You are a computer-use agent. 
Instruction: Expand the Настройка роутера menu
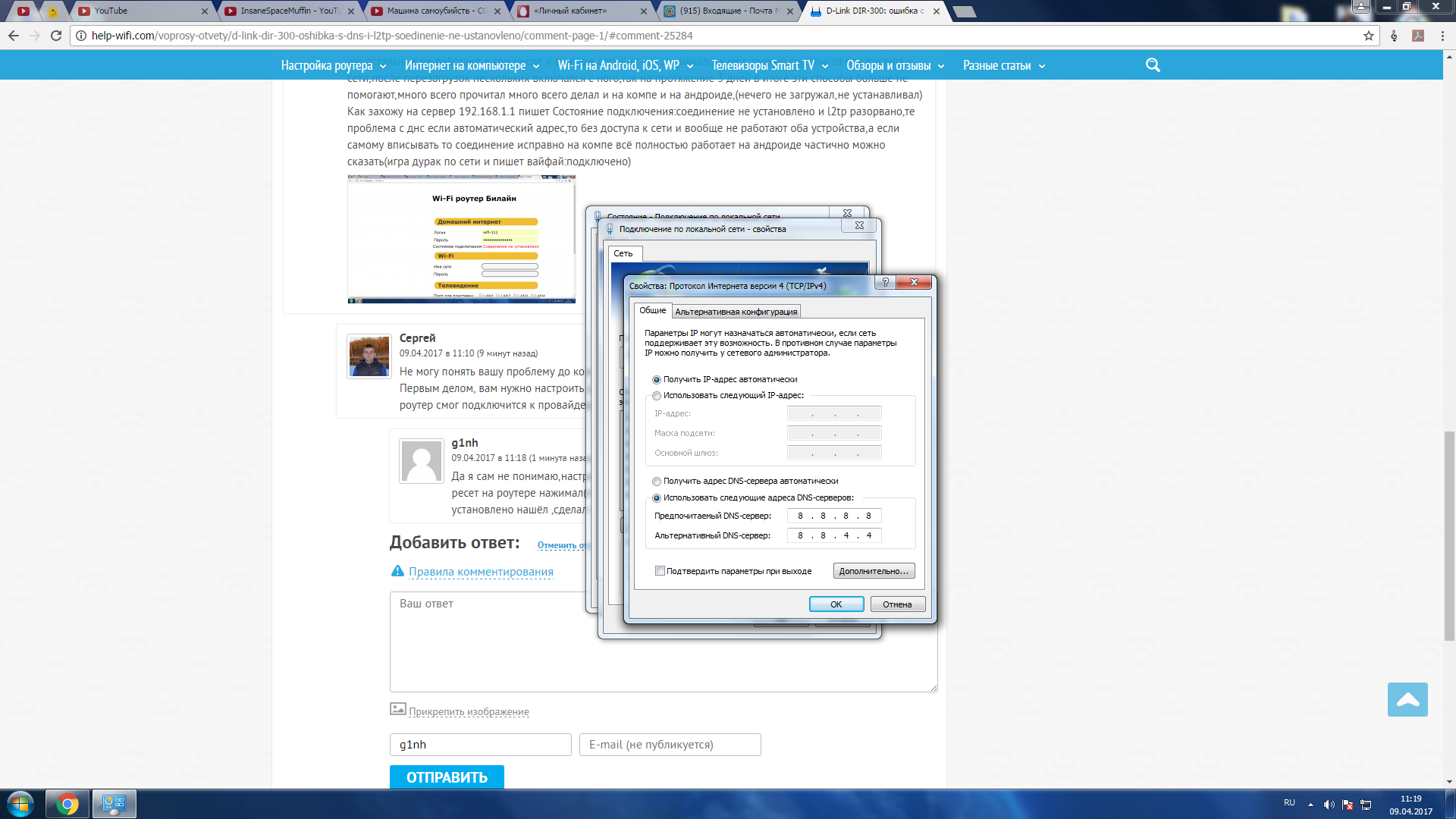point(334,65)
